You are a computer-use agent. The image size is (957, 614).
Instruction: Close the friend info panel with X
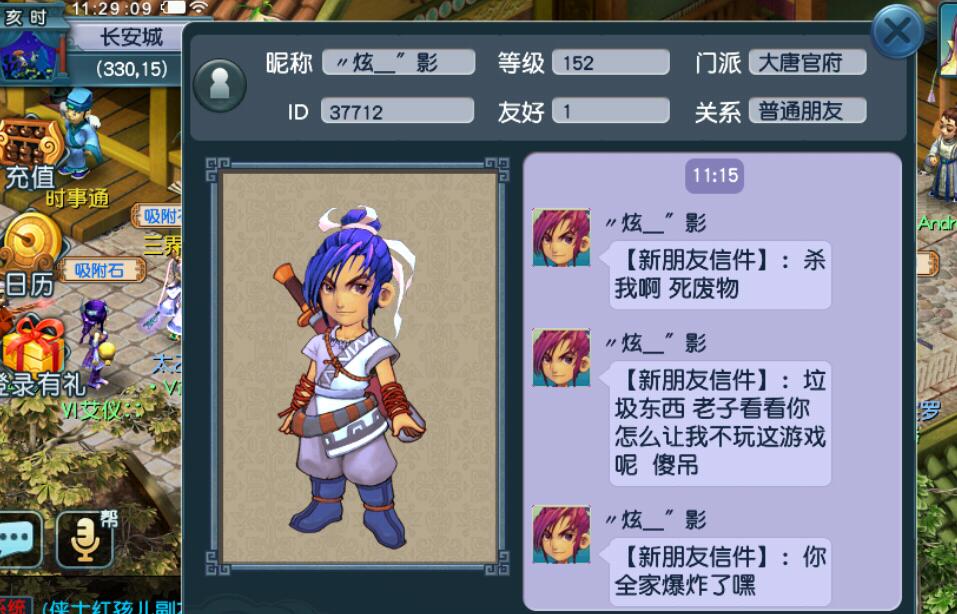click(897, 32)
